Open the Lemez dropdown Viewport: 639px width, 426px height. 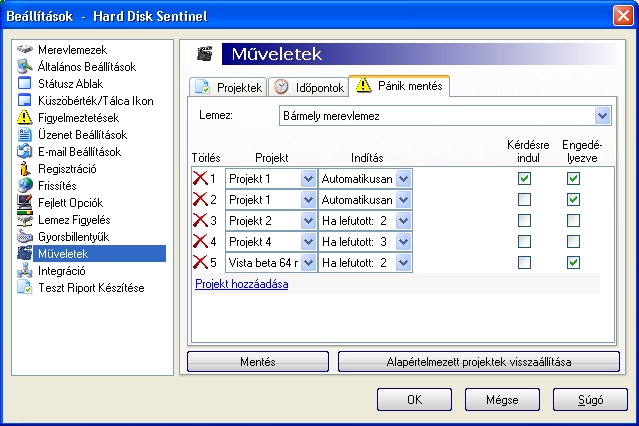[x=602, y=117]
